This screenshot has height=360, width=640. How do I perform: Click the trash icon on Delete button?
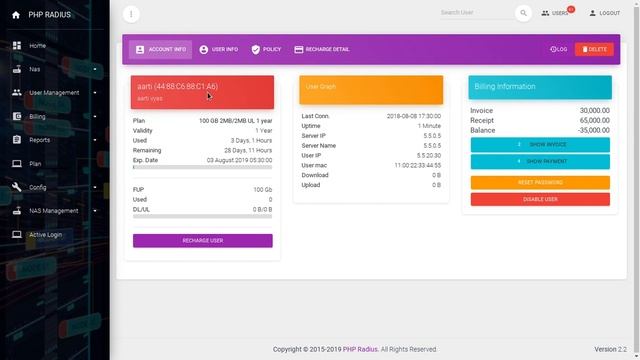point(585,49)
